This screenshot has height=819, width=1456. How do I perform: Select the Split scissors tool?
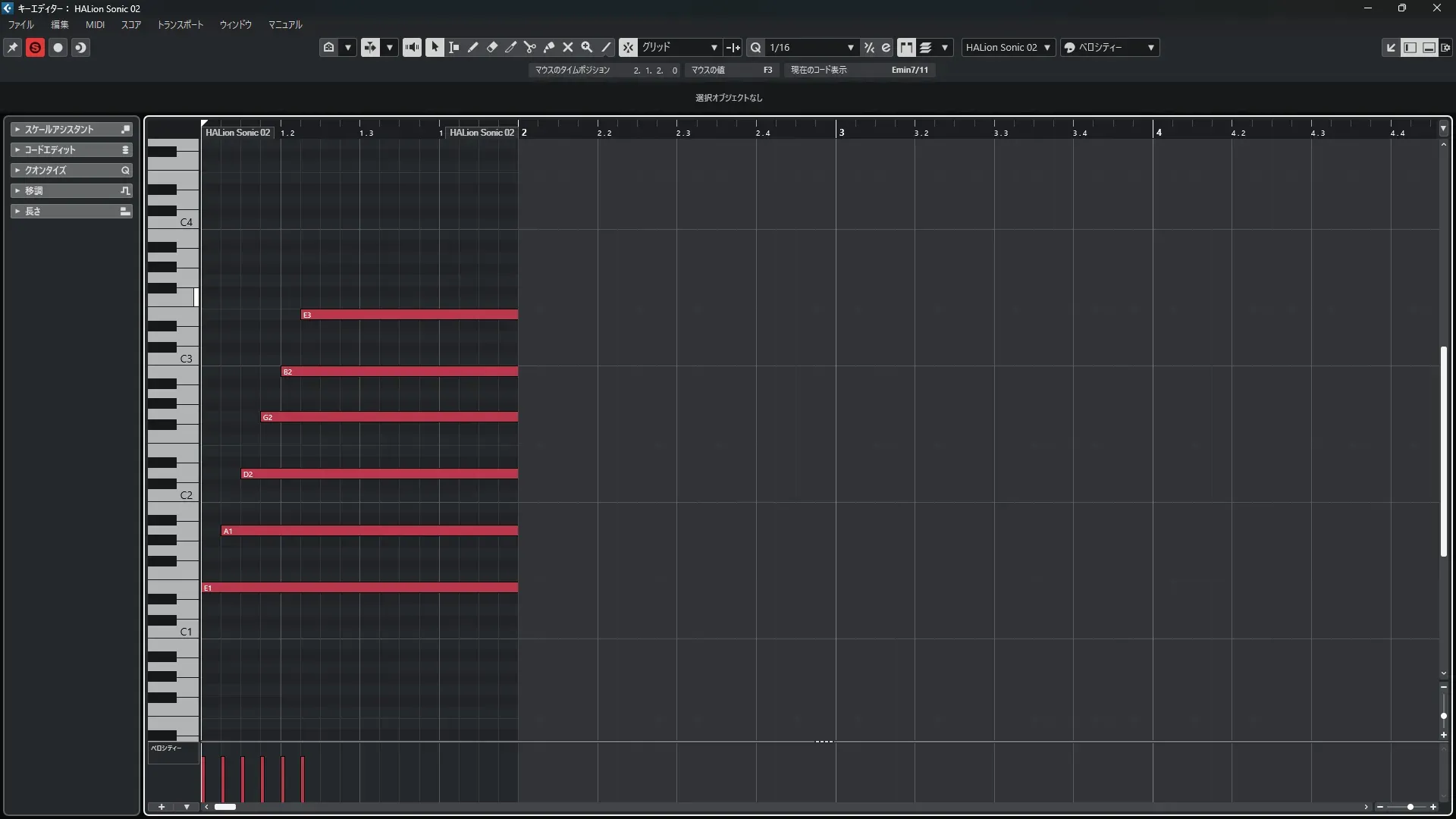[x=530, y=47]
